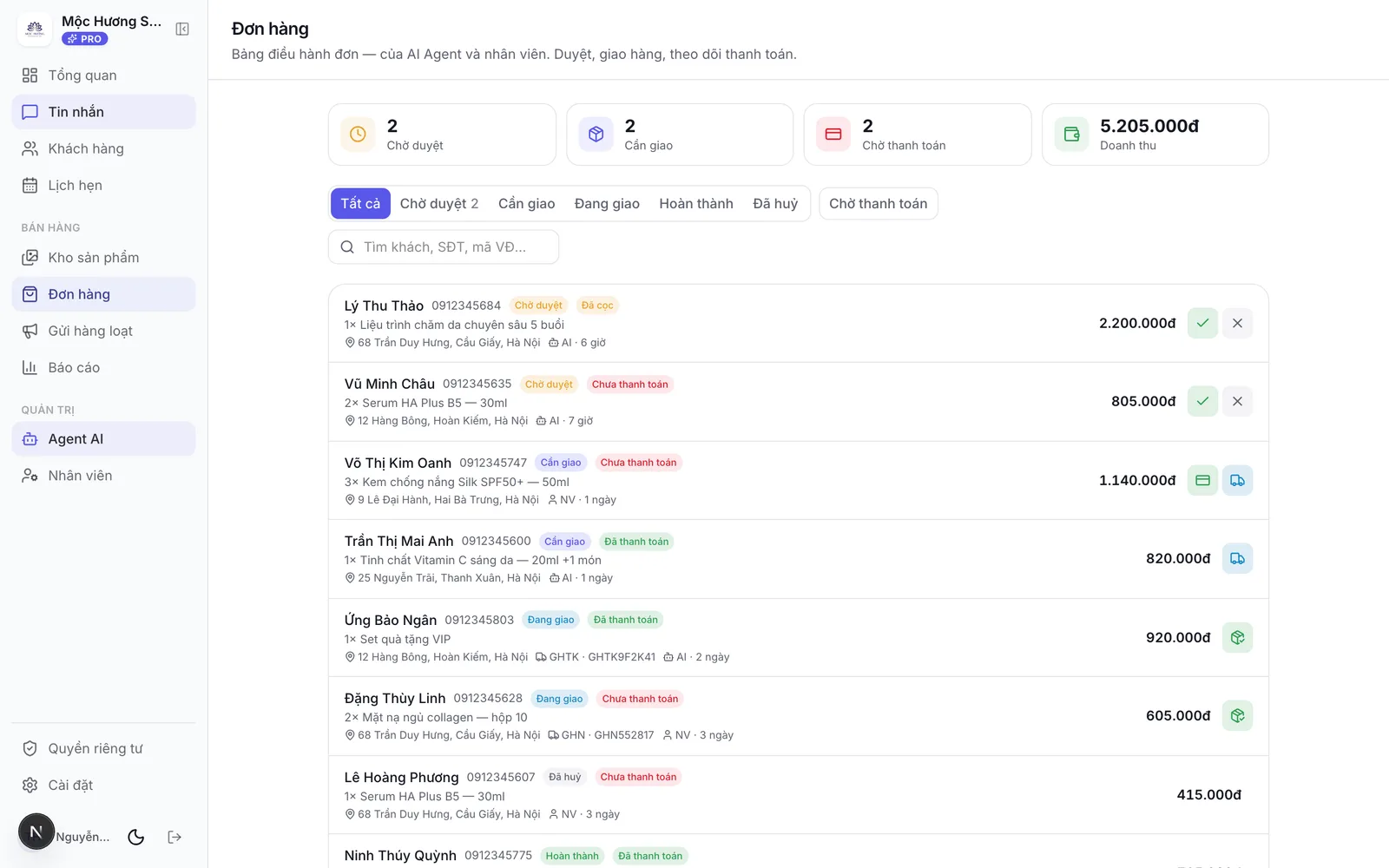Click the 5.205.000đ revenue value

pos(1149,126)
